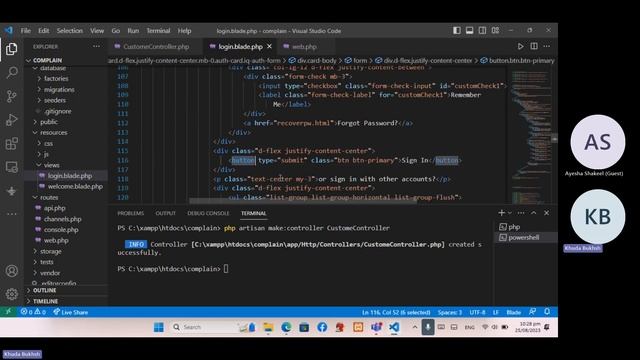
Task: Click the remote window status bar icon
Action: pyautogui.click(x=8, y=312)
